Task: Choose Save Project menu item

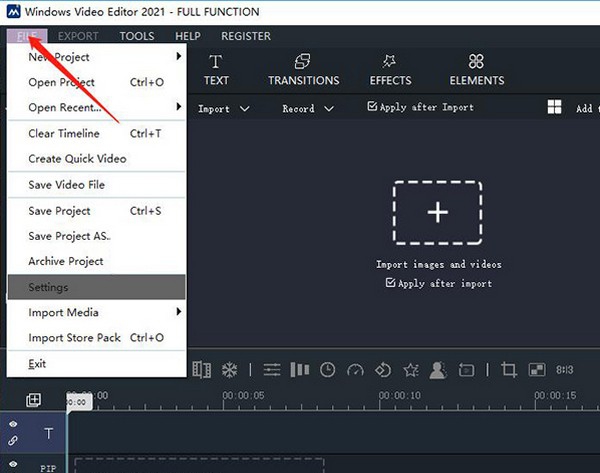Action: pyautogui.click(x=97, y=210)
